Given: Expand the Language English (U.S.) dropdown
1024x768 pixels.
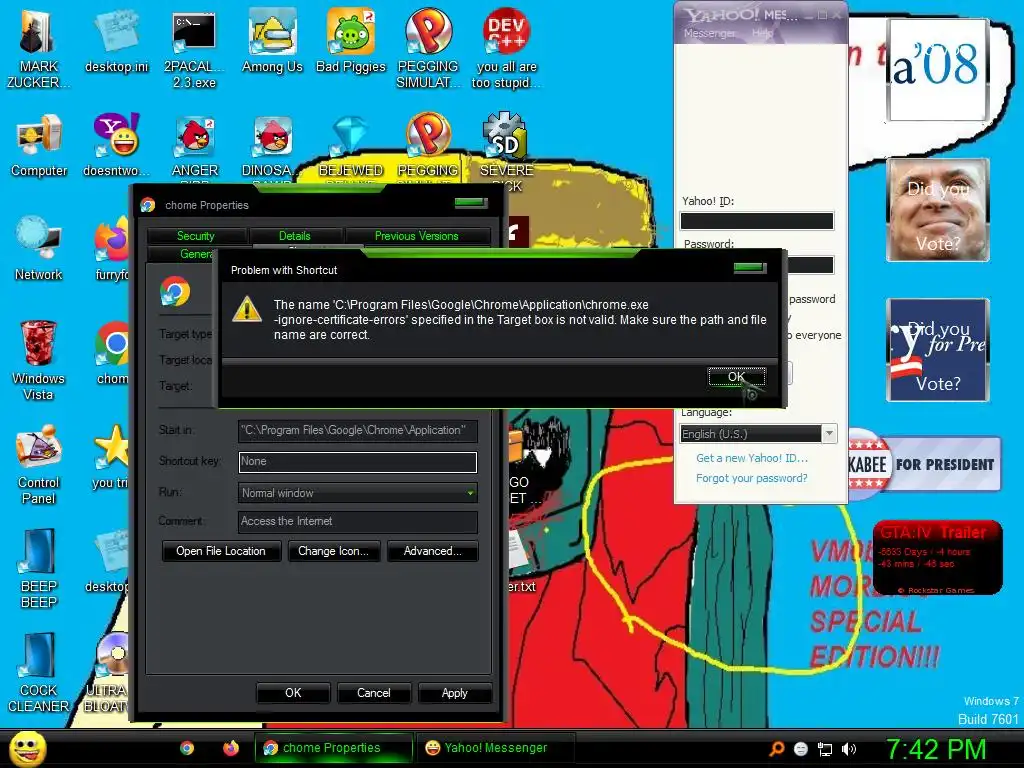Looking at the screenshot, I should pyautogui.click(x=829, y=434).
